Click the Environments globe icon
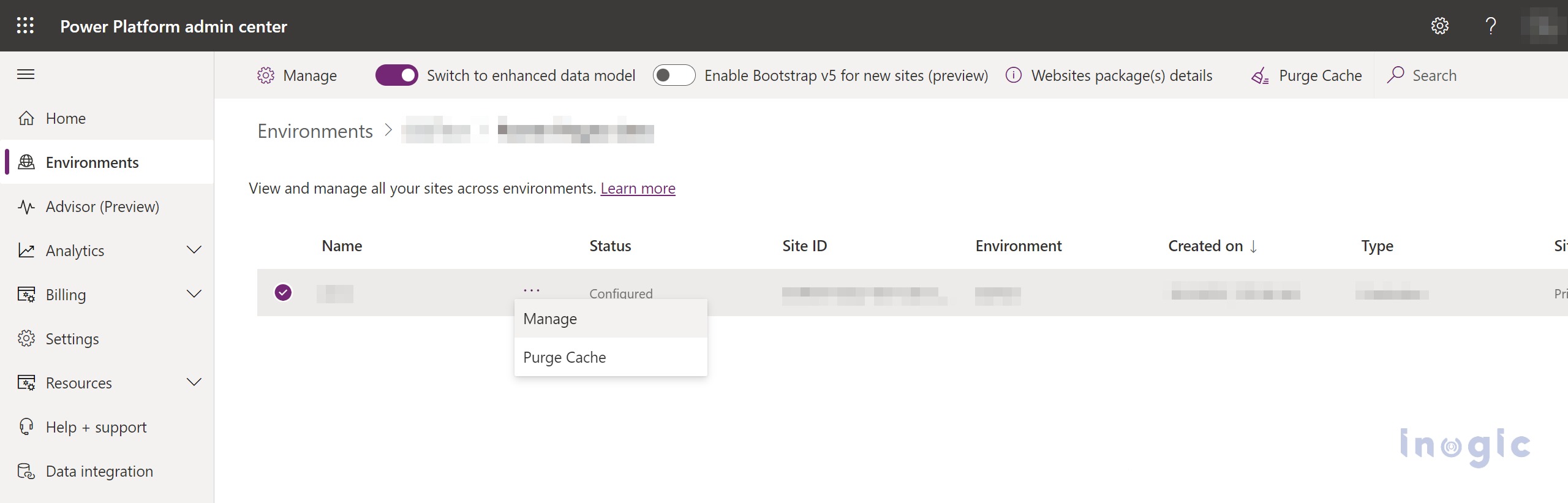The width and height of the screenshot is (1568, 503). coord(26,162)
